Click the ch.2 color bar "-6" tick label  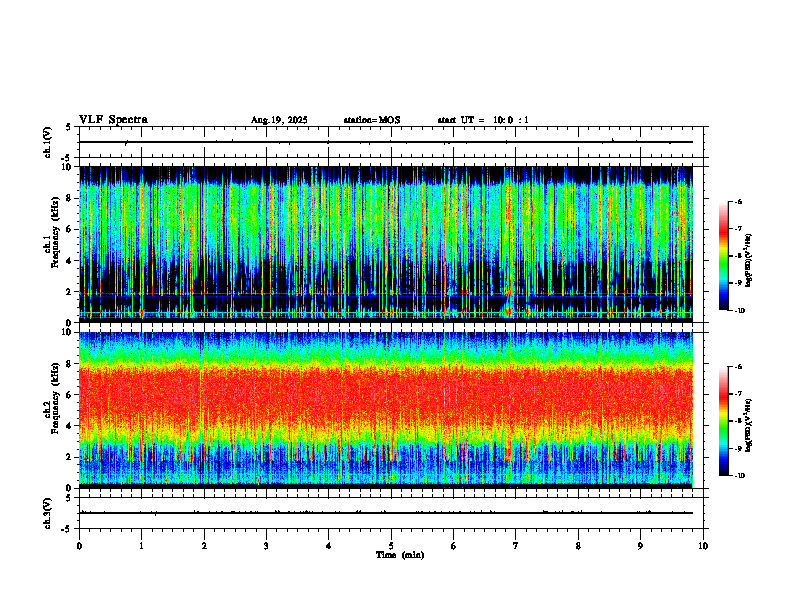coord(738,367)
